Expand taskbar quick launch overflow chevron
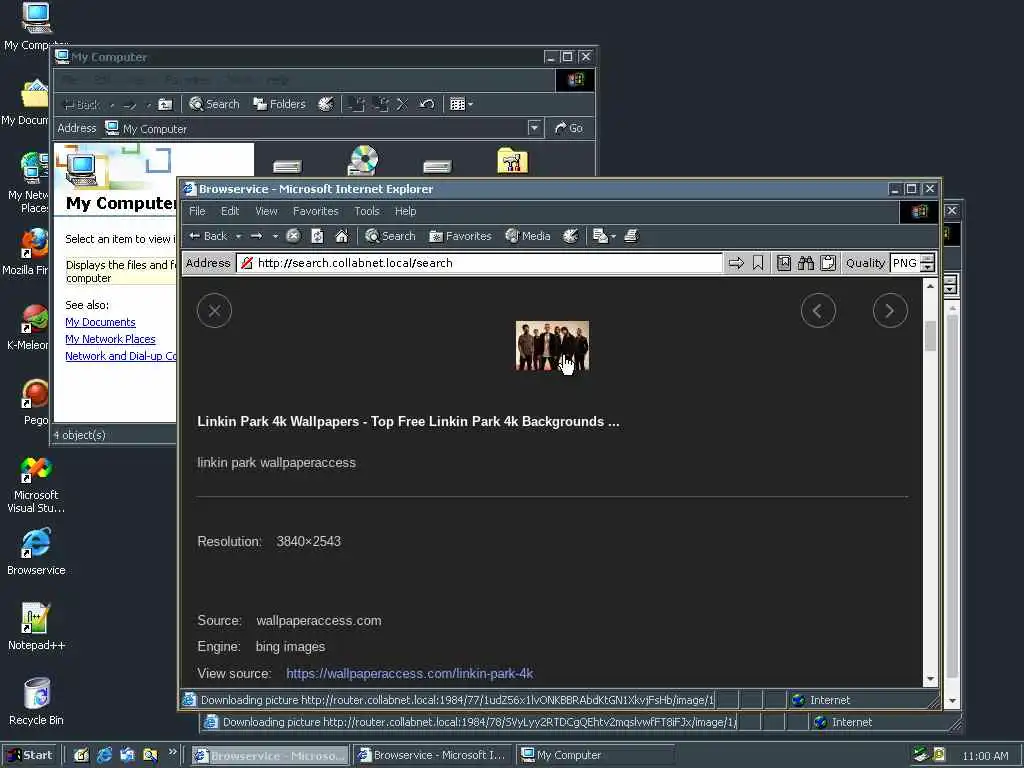The height and width of the screenshot is (768, 1024). tap(172, 752)
